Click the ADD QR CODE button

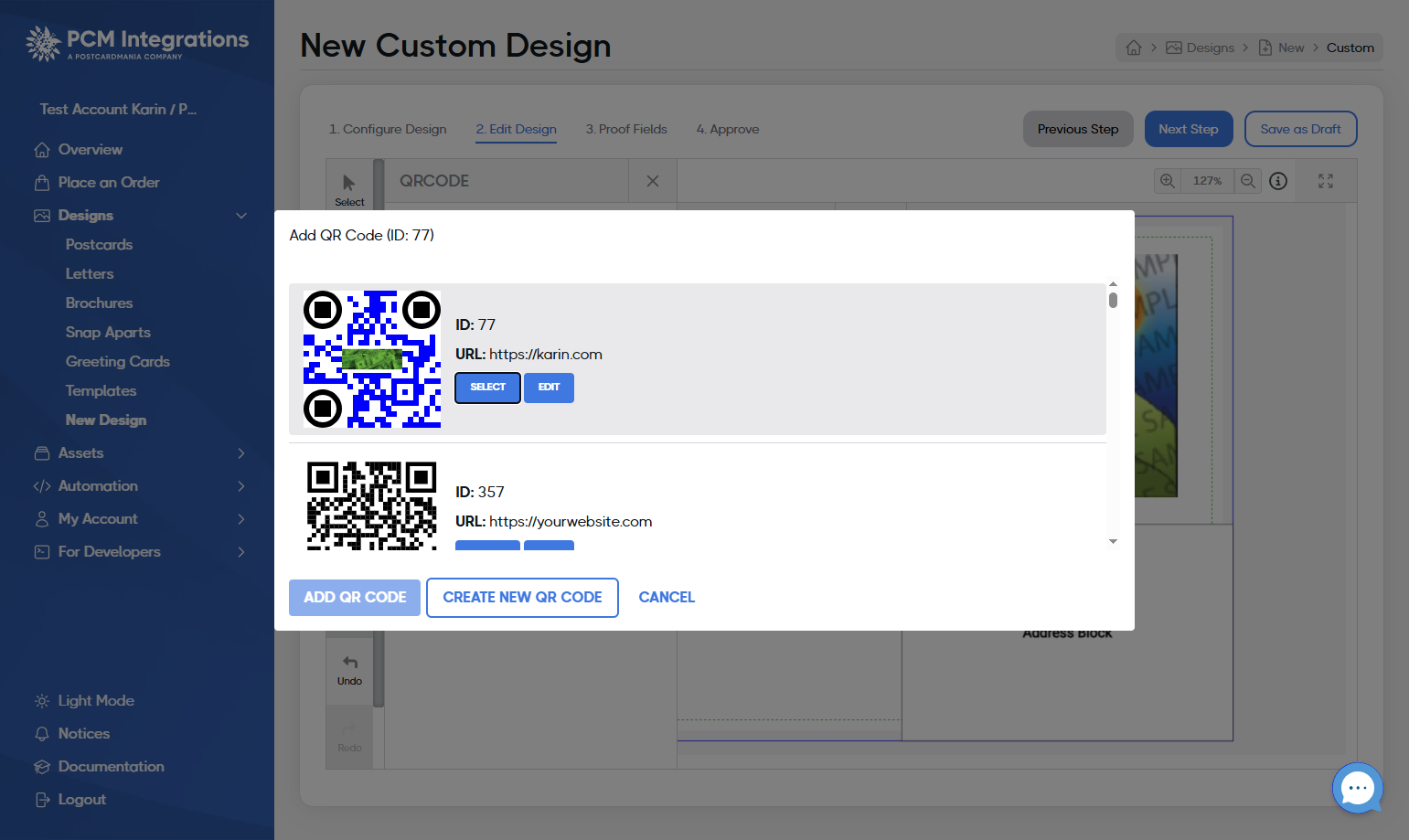coord(355,598)
